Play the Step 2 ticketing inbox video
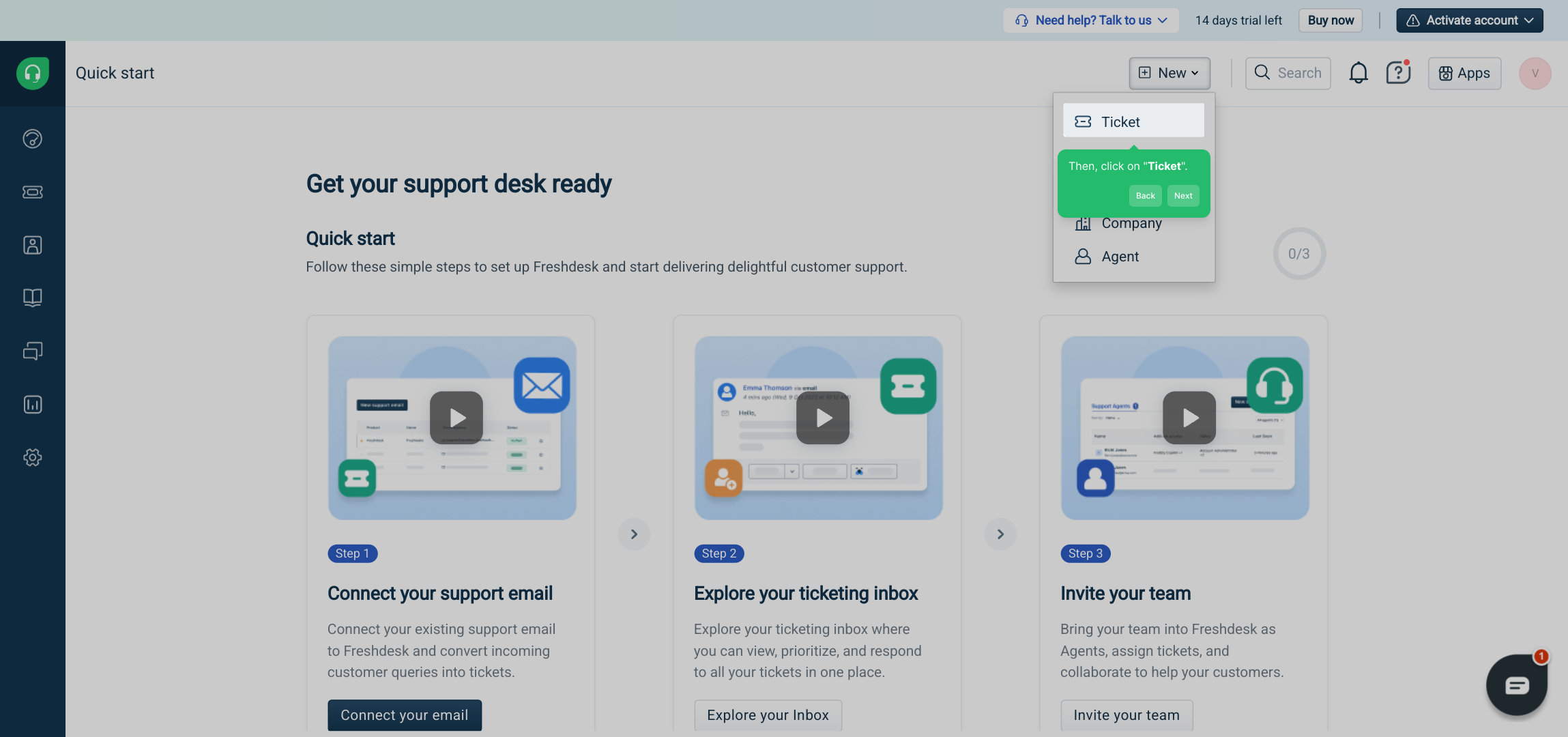The image size is (1568, 737). pos(823,418)
